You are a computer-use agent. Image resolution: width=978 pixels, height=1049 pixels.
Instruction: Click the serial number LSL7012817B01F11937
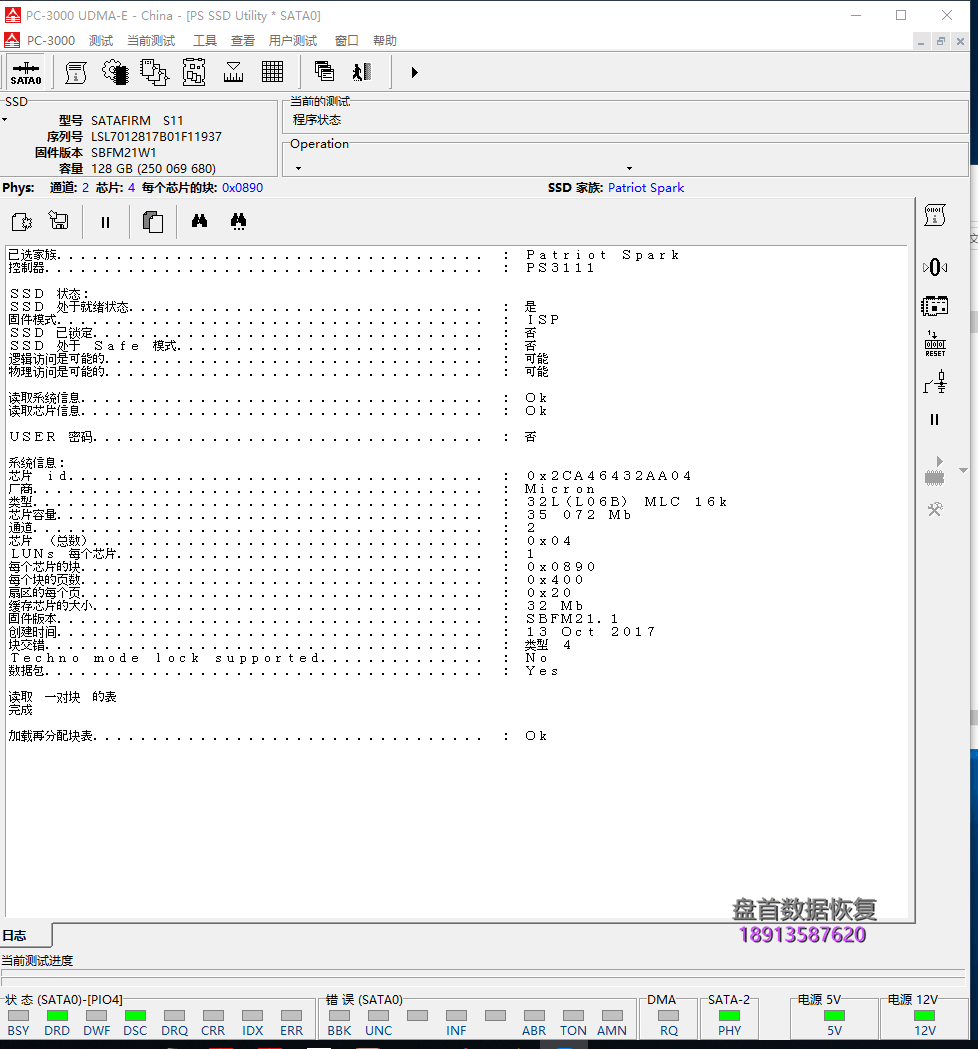[x=156, y=136]
